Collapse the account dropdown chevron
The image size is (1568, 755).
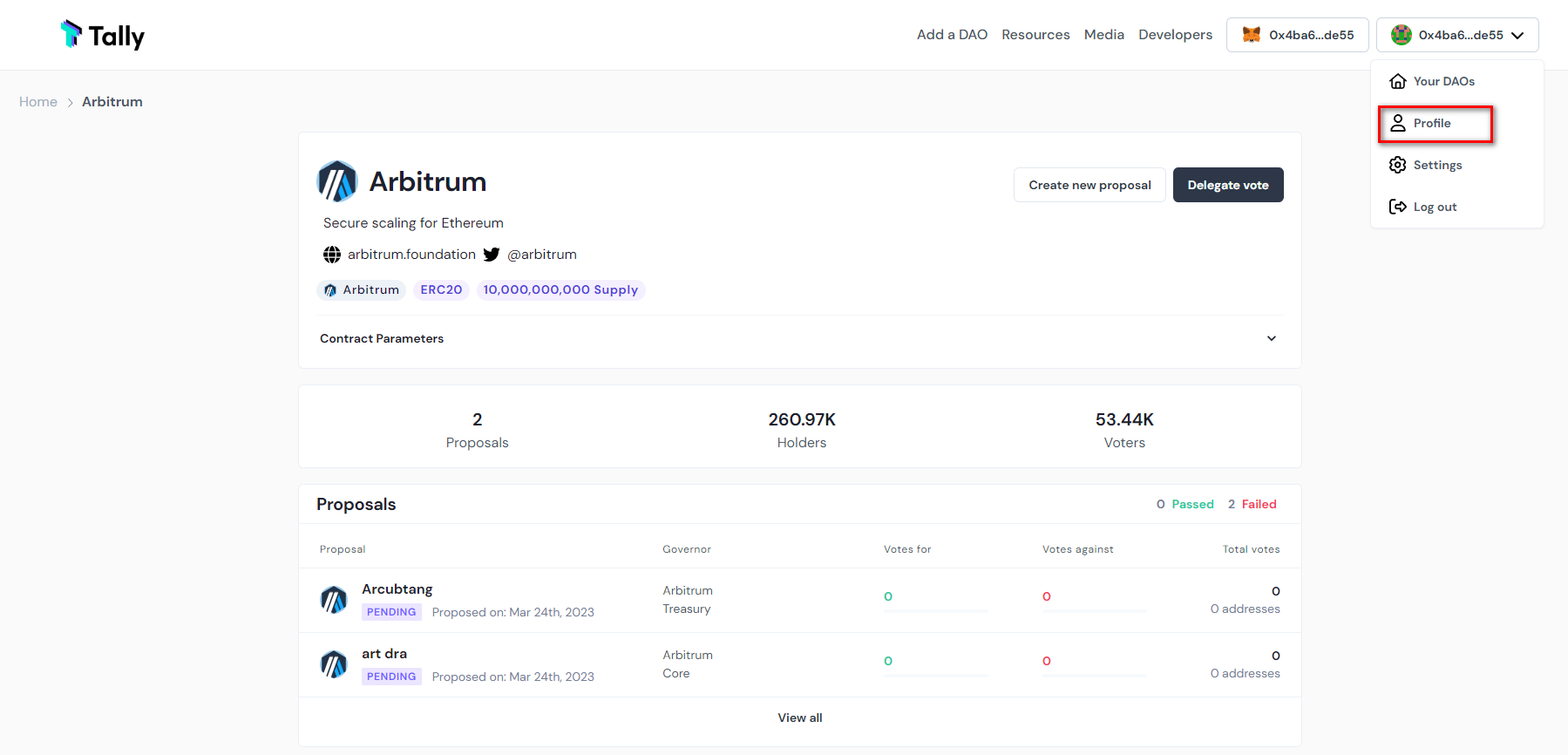[1517, 36]
